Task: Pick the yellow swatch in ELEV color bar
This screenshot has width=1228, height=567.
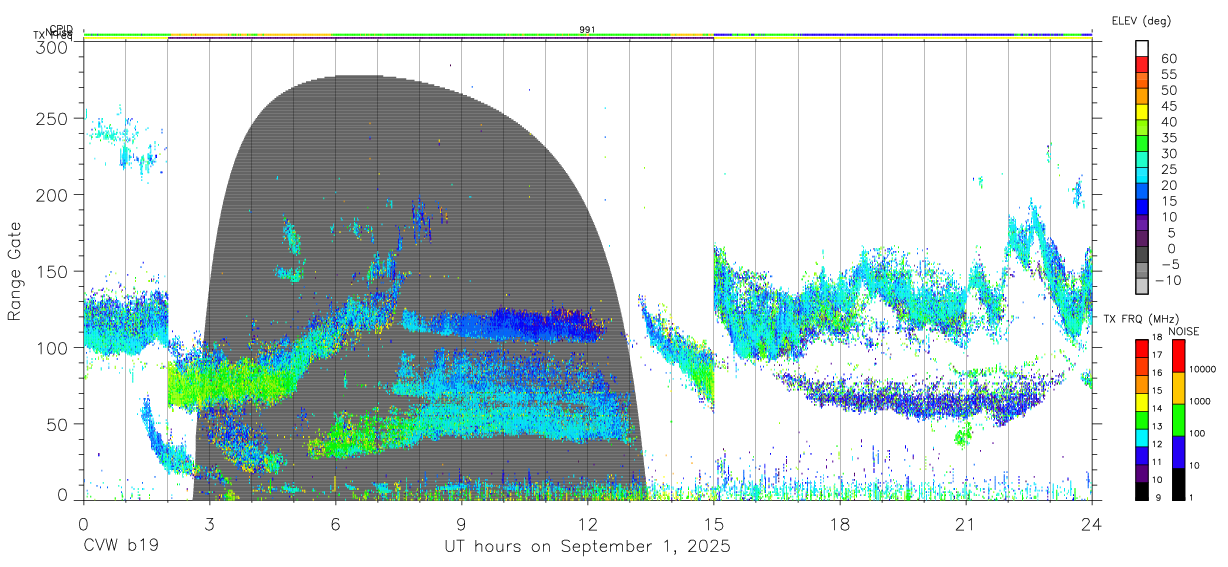Action: (x=1142, y=112)
